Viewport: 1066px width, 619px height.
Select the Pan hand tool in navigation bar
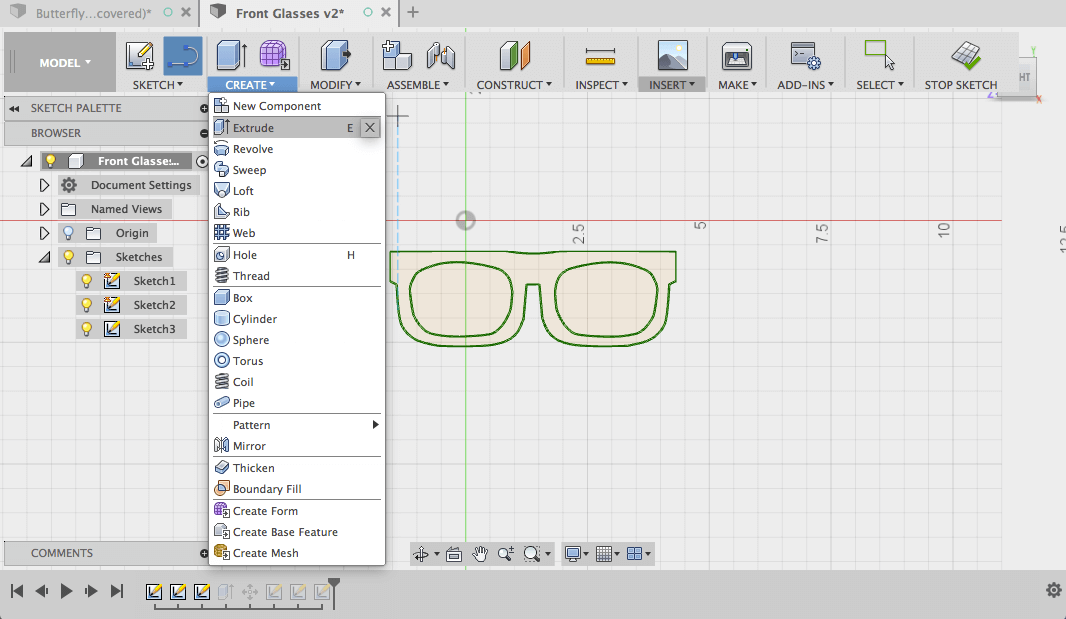(480, 553)
